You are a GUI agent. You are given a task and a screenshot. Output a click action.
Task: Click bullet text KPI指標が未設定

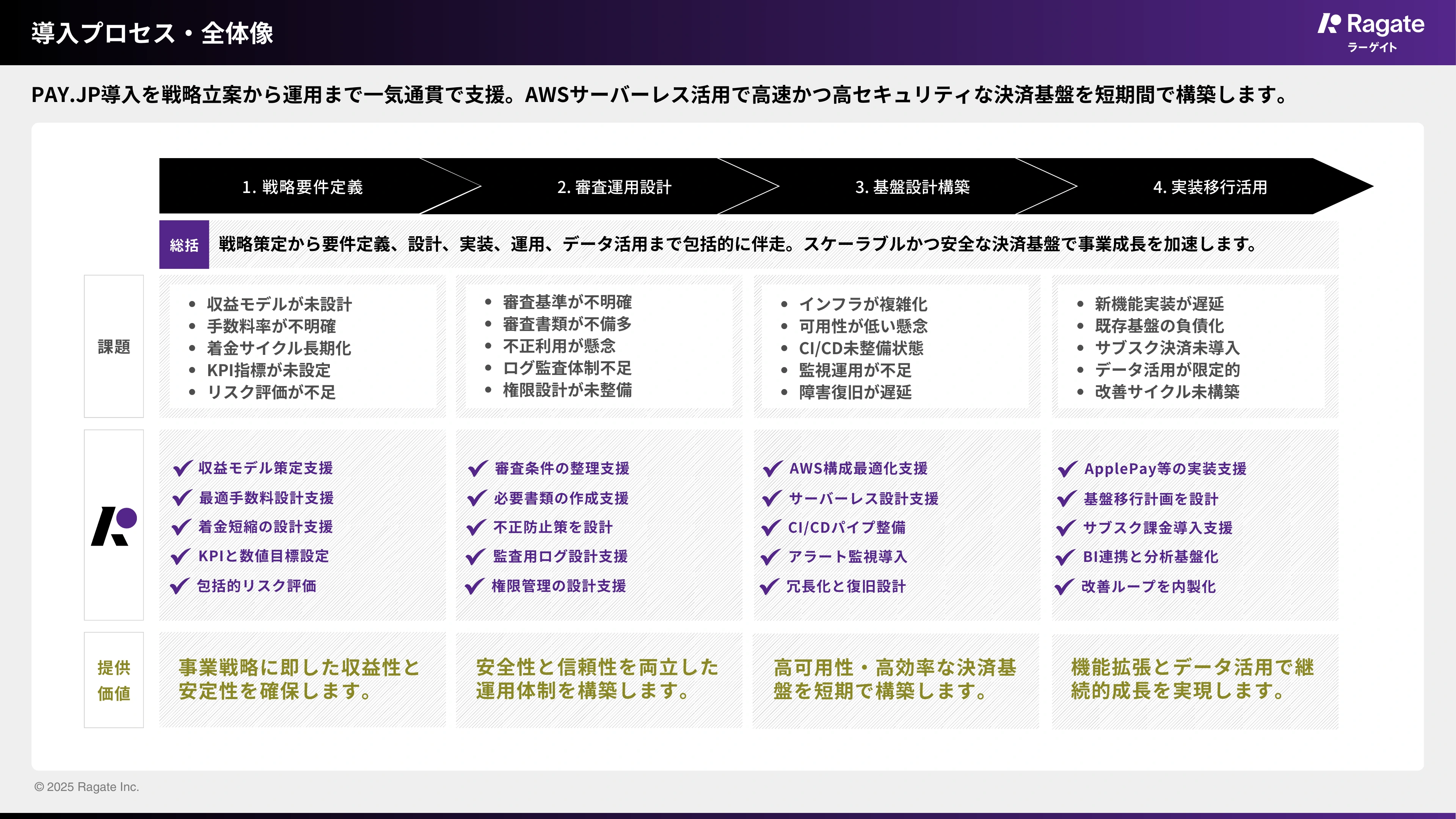269,370
